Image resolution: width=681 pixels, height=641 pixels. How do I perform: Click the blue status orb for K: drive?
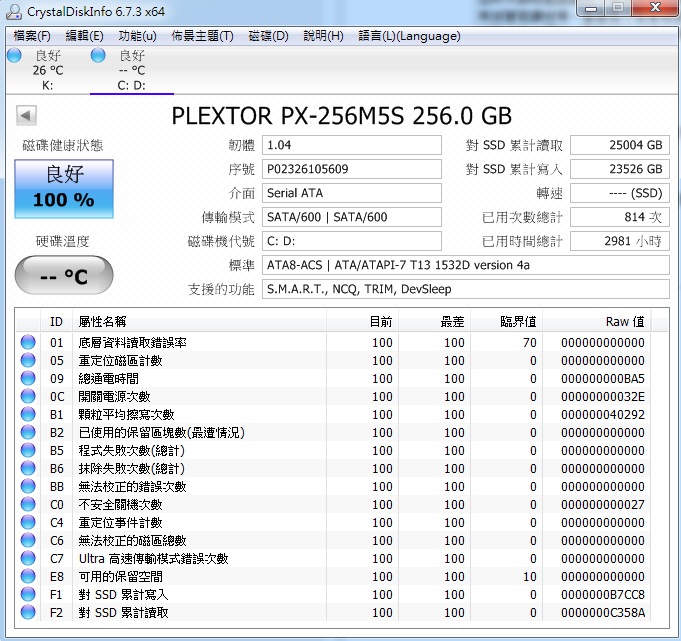(14, 55)
